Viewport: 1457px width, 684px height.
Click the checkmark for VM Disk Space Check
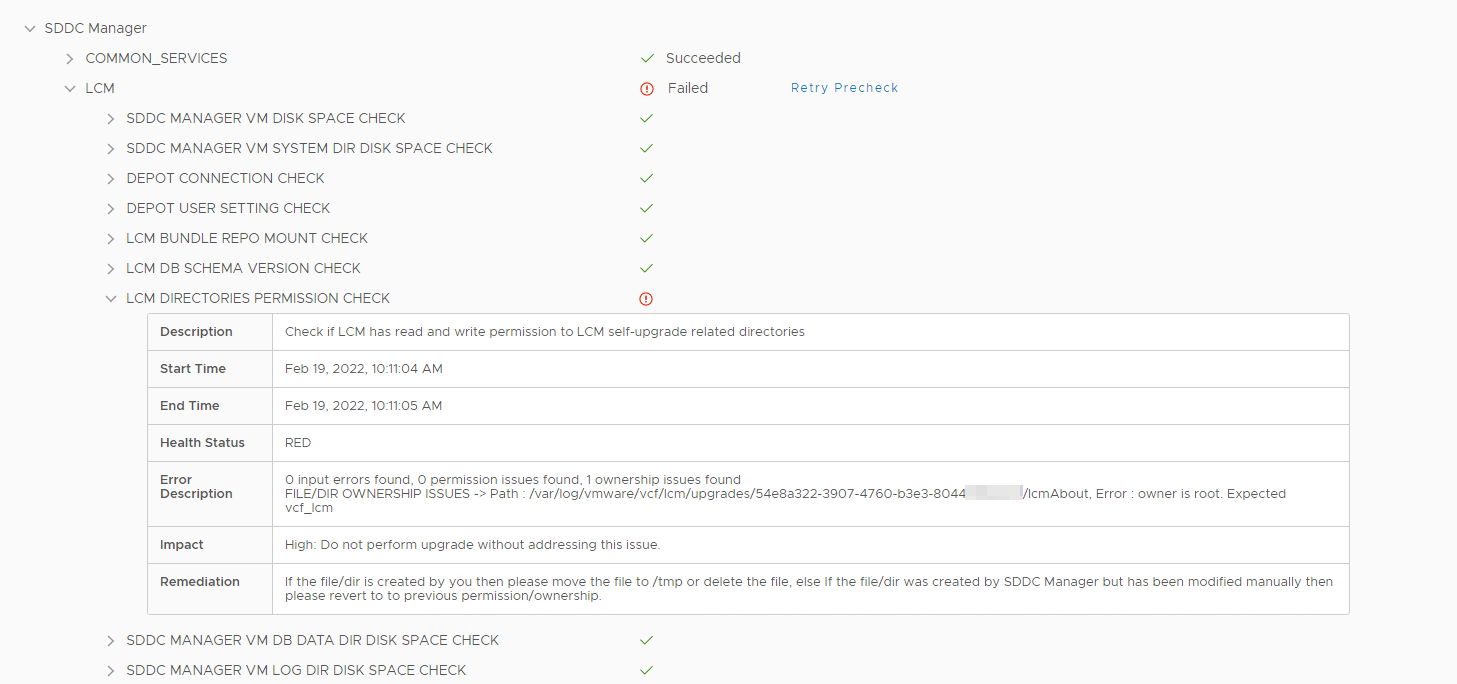coord(647,118)
